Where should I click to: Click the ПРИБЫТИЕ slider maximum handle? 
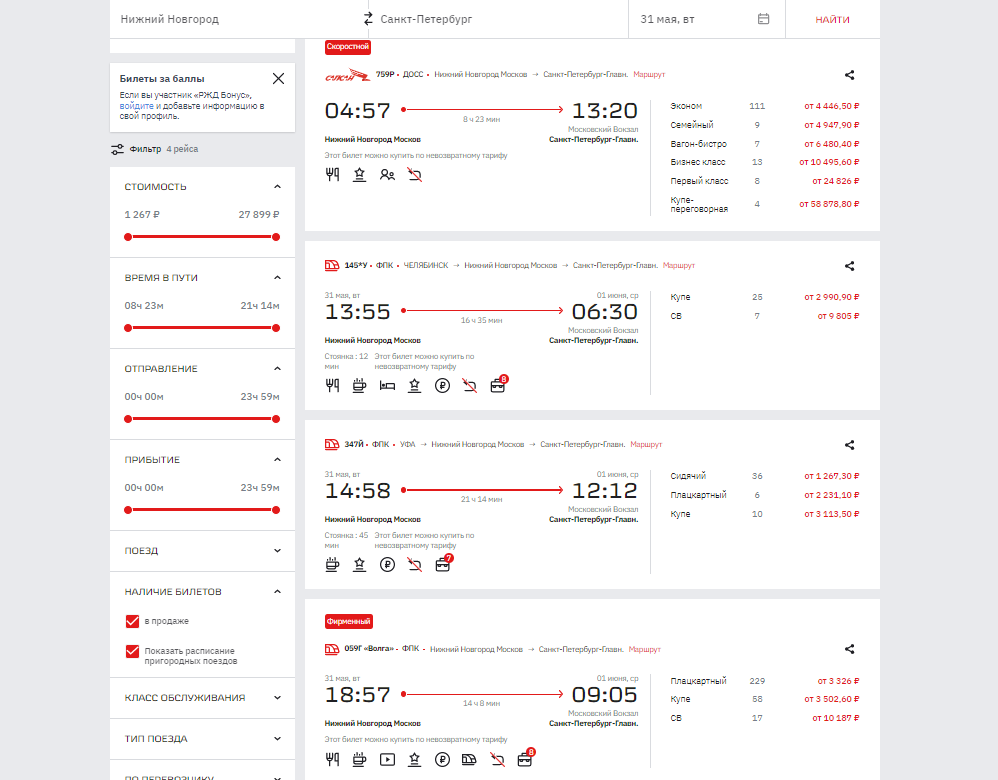pyautogui.click(x=276, y=510)
